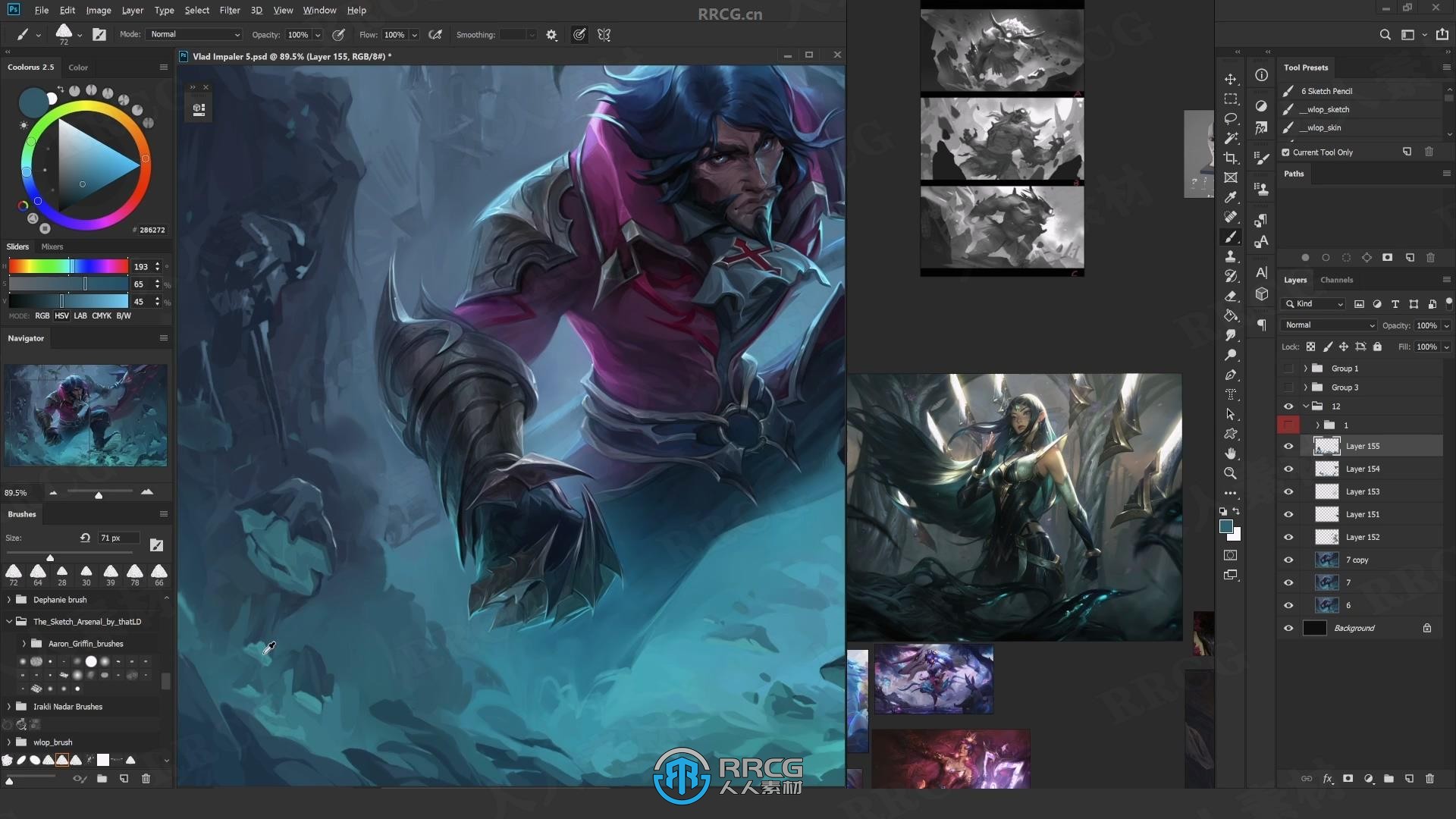
Task: Click create new layer icon in Layers panel
Action: [1409, 779]
